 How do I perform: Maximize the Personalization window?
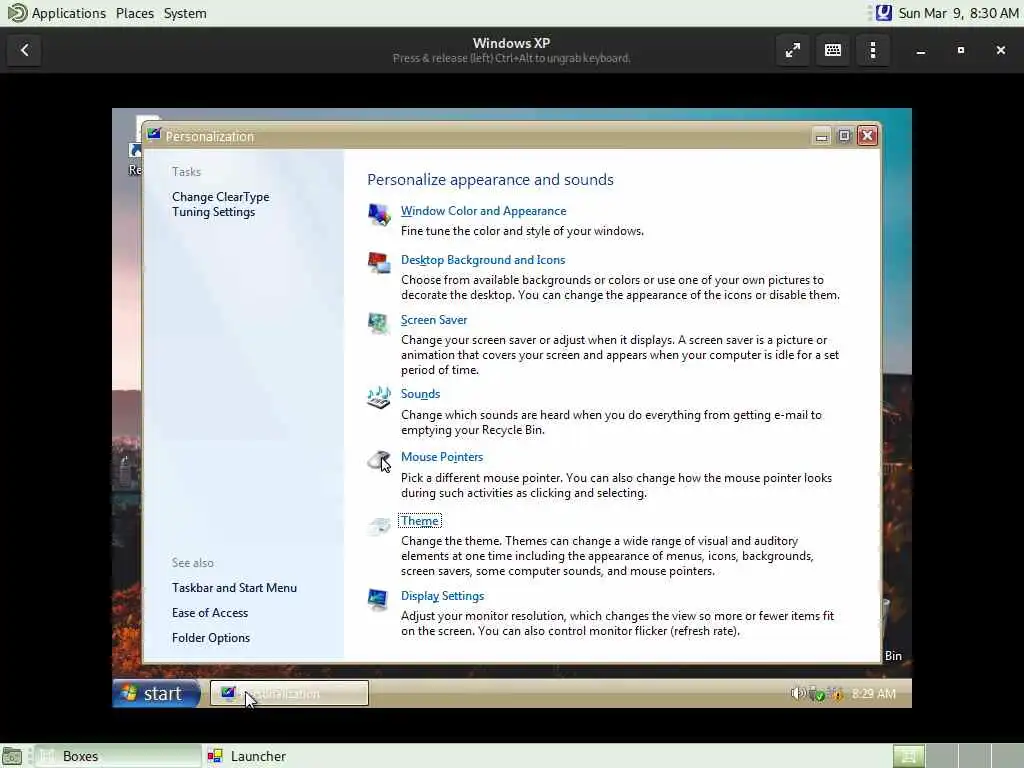pos(844,136)
